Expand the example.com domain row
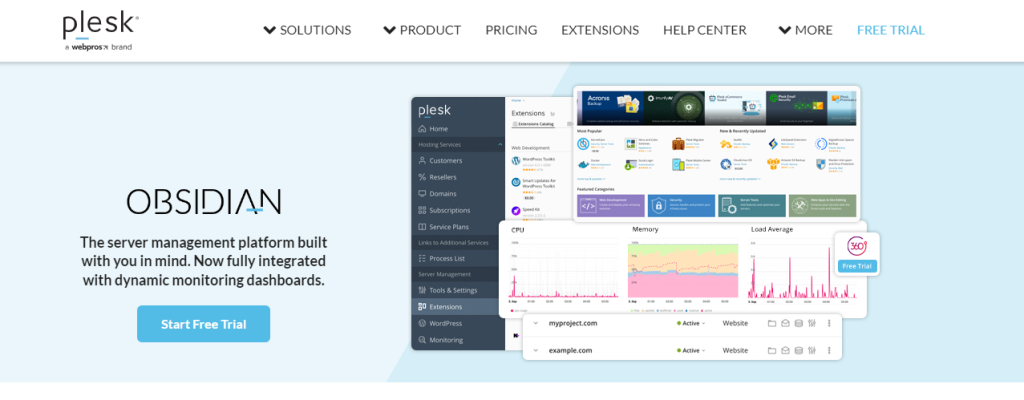This screenshot has height=400, width=1024. point(535,350)
